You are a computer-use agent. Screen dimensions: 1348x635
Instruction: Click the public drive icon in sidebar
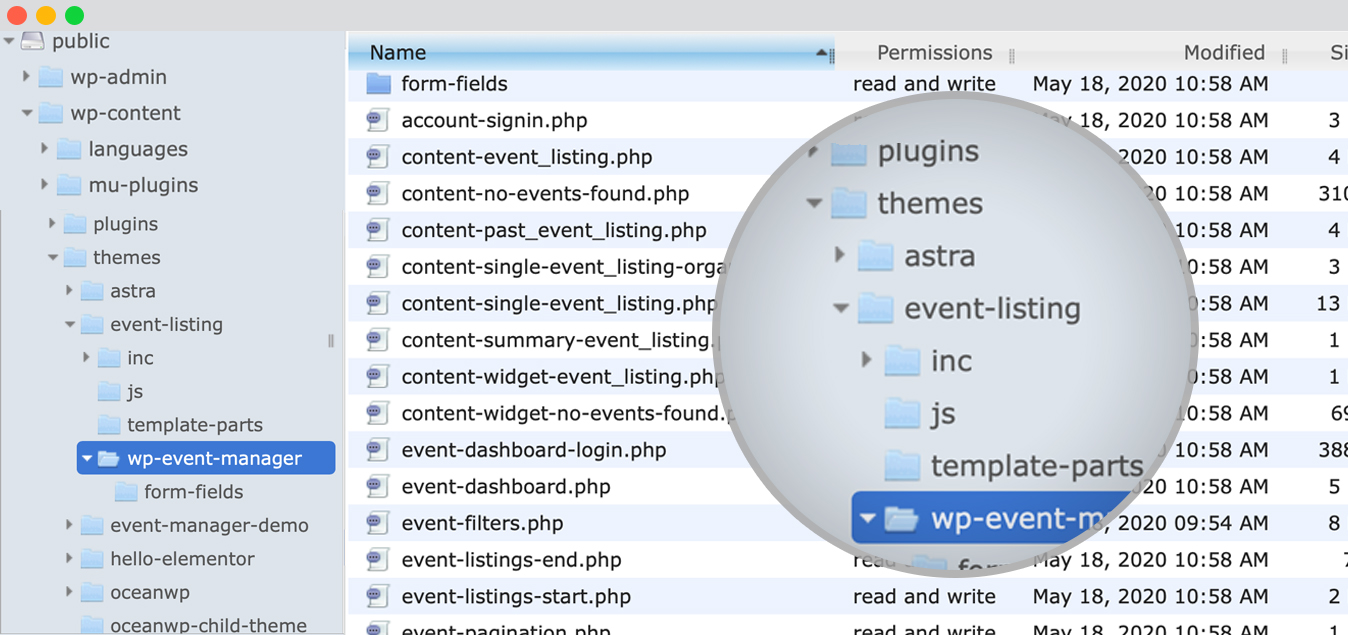(33, 41)
